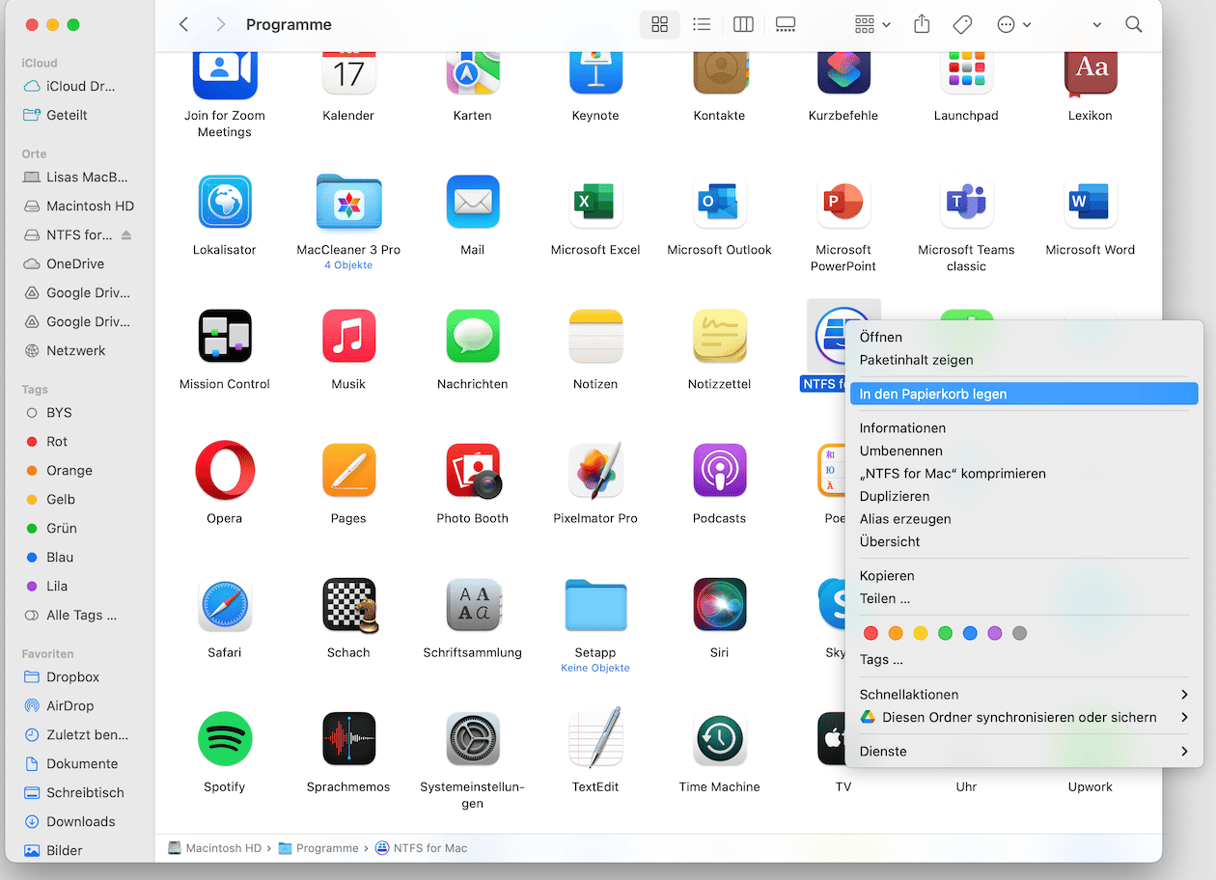Select the Notizzettel app icon
The height and width of the screenshot is (880, 1216).
pos(719,337)
